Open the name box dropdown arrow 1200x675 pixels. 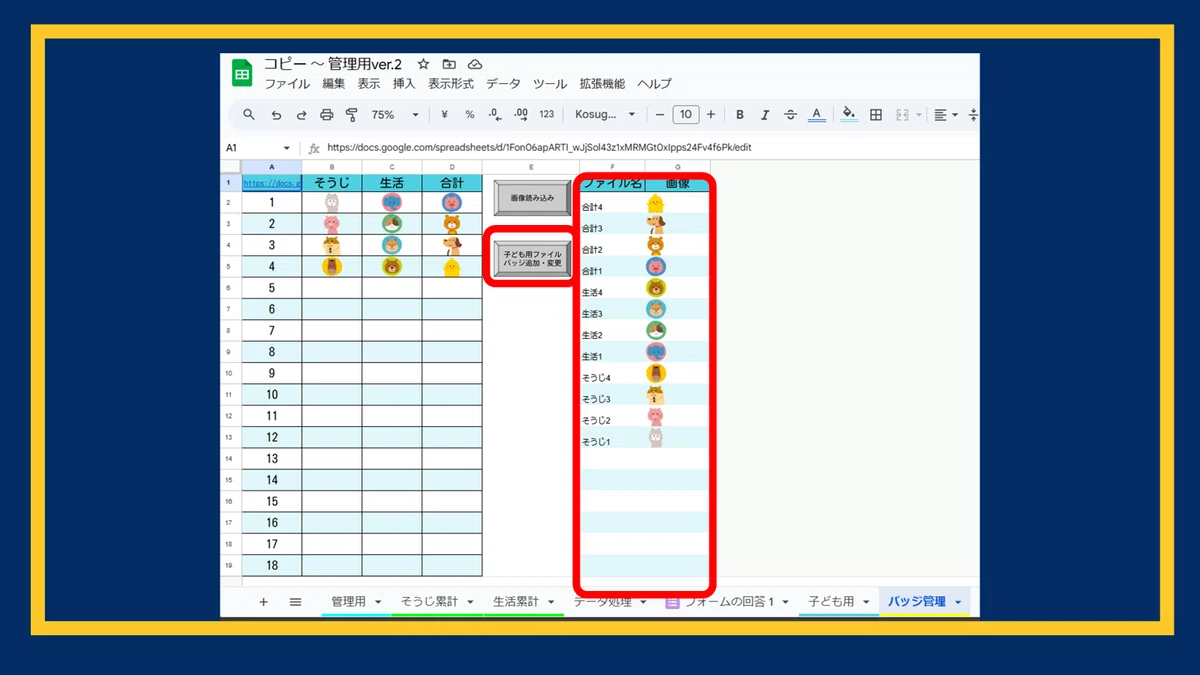coord(286,148)
